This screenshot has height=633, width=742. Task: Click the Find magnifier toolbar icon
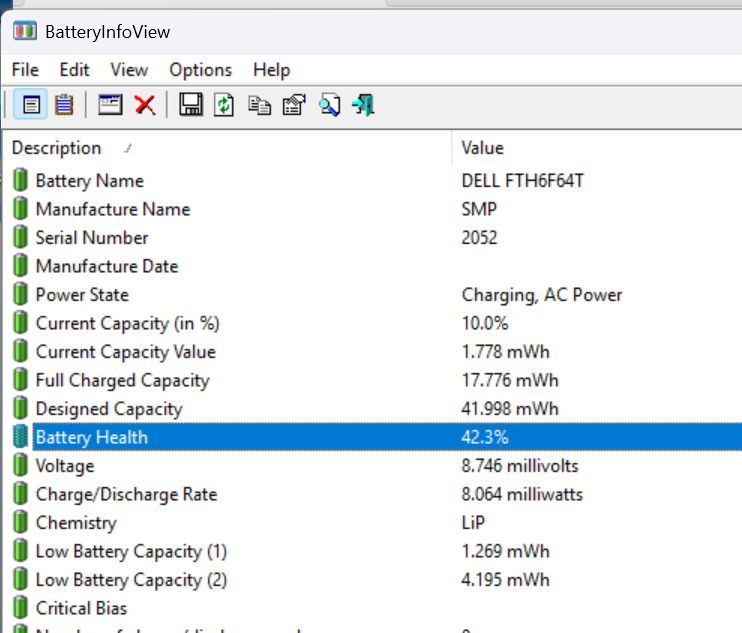pyautogui.click(x=329, y=105)
